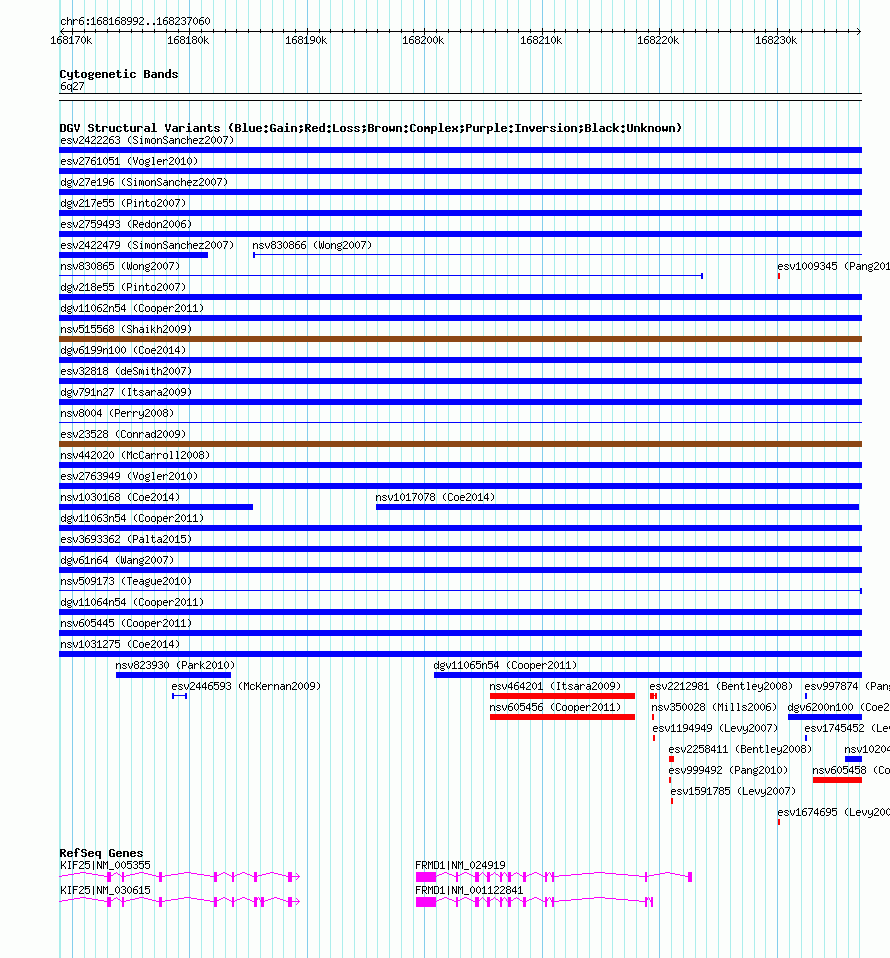This screenshot has width=890, height=958.
Task: Click the esv2258411 (Bentley2008) label
Action: pos(740,749)
